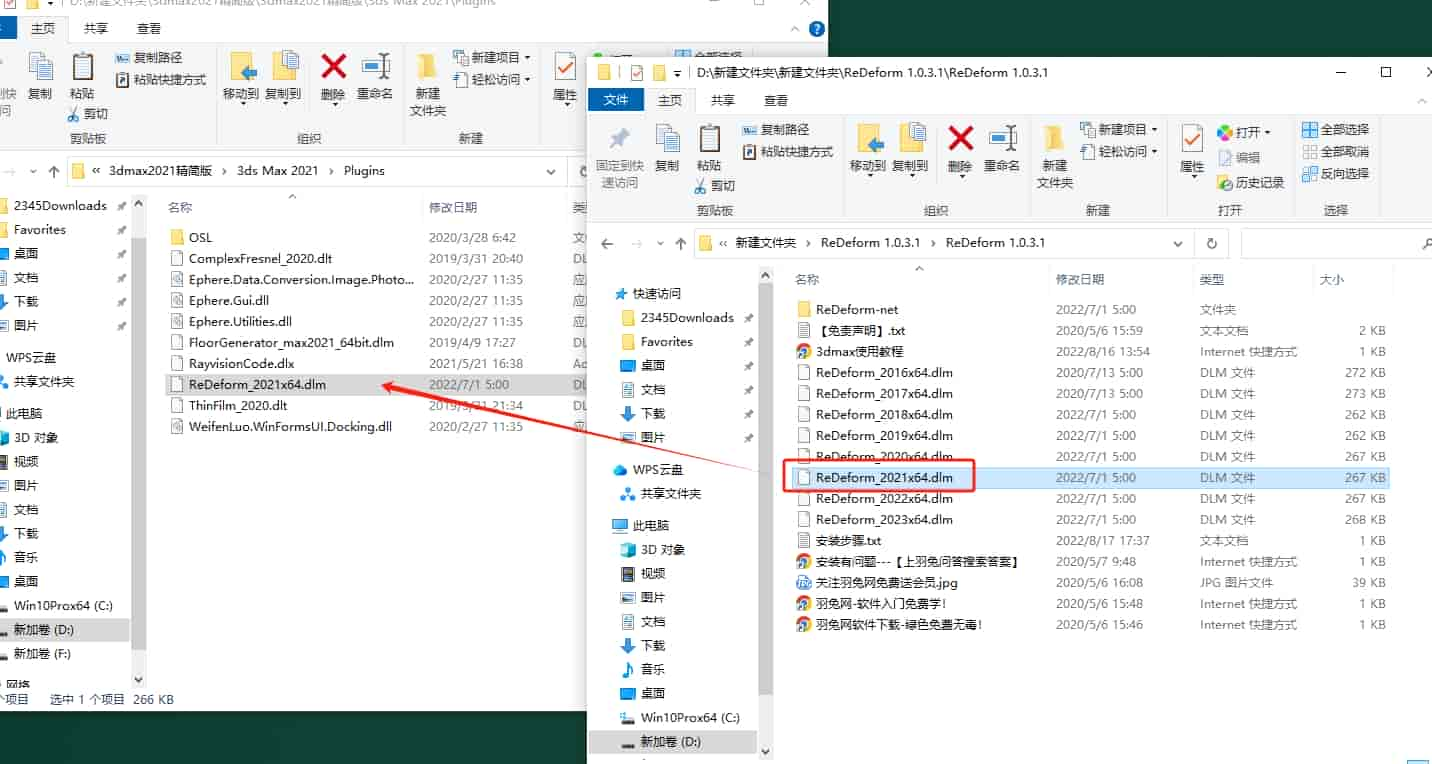Click Paste shortcut in back Plugins window ribbon
The image size is (1432, 764).
click(x=161, y=80)
